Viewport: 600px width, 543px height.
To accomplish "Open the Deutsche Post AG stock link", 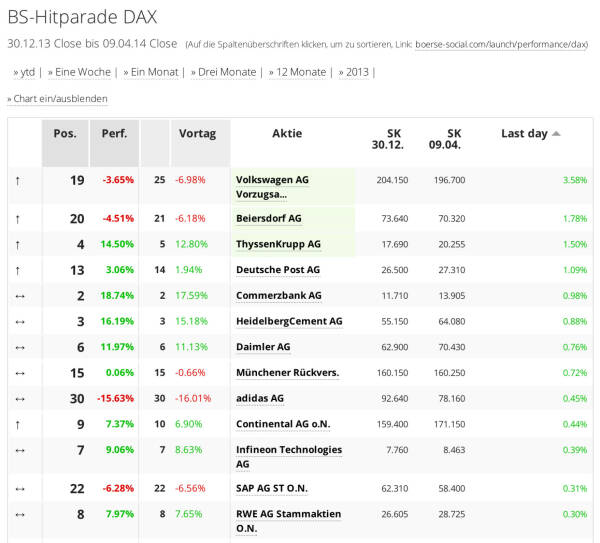I will tap(277, 270).
